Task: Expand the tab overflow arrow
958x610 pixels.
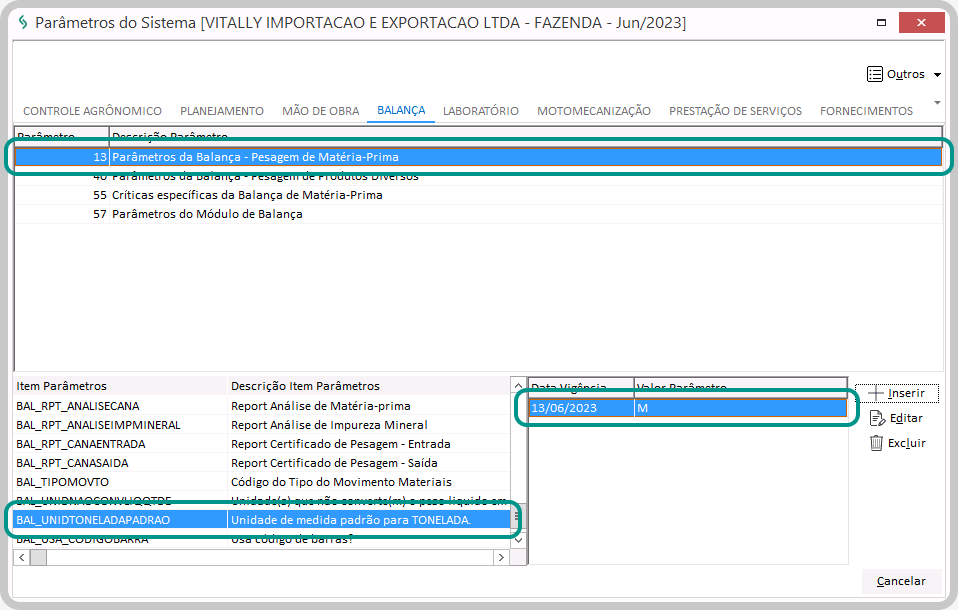Action: click(x=937, y=103)
